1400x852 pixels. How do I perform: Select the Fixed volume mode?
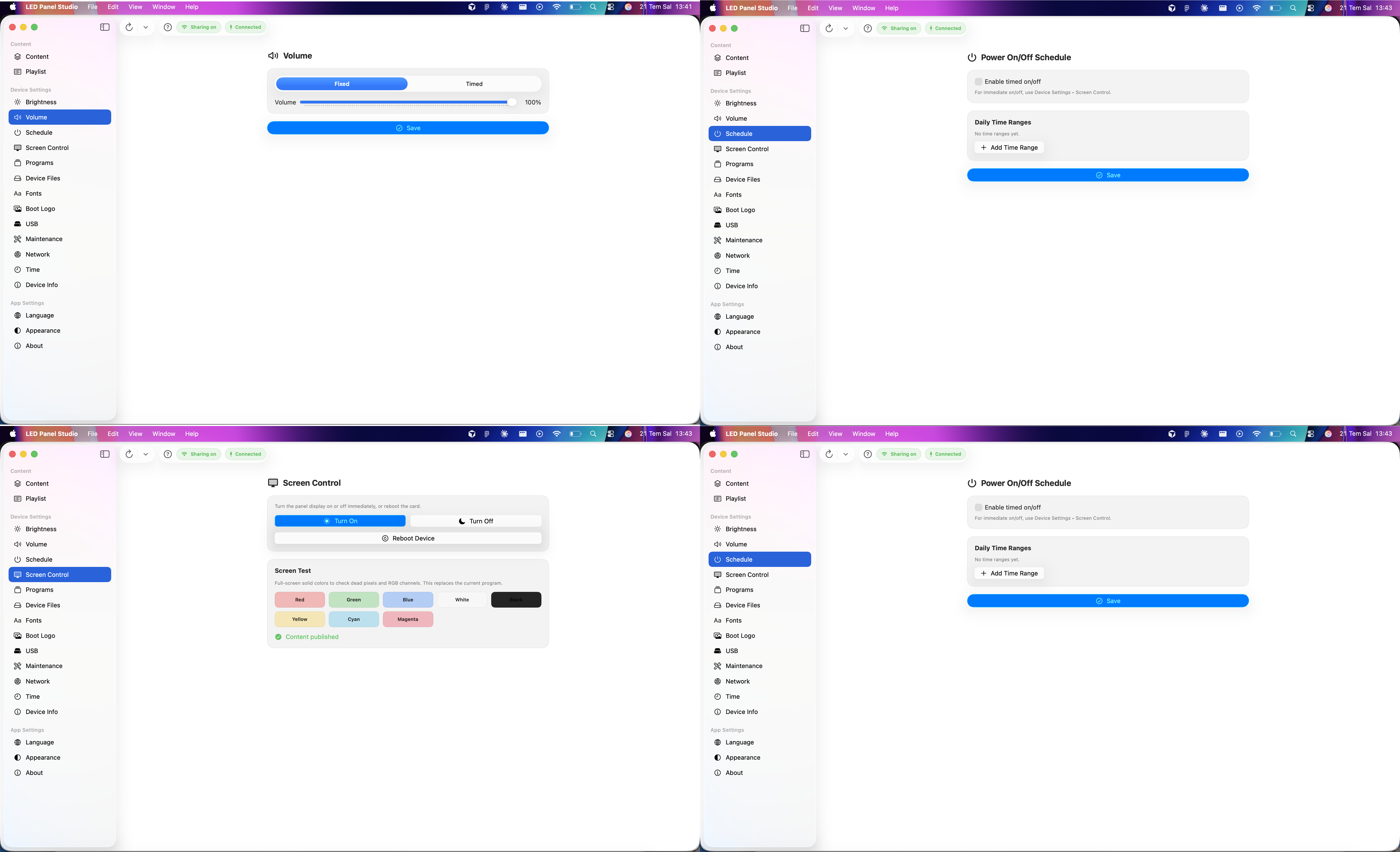pos(341,84)
